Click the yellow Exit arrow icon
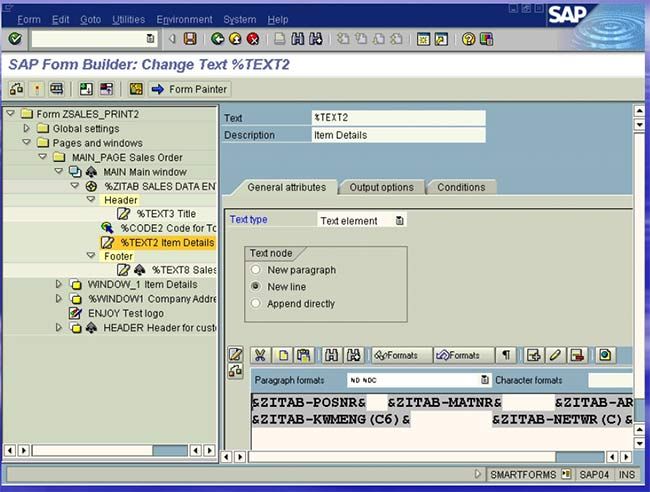This screenshot has width=650, height=492. 235,39
